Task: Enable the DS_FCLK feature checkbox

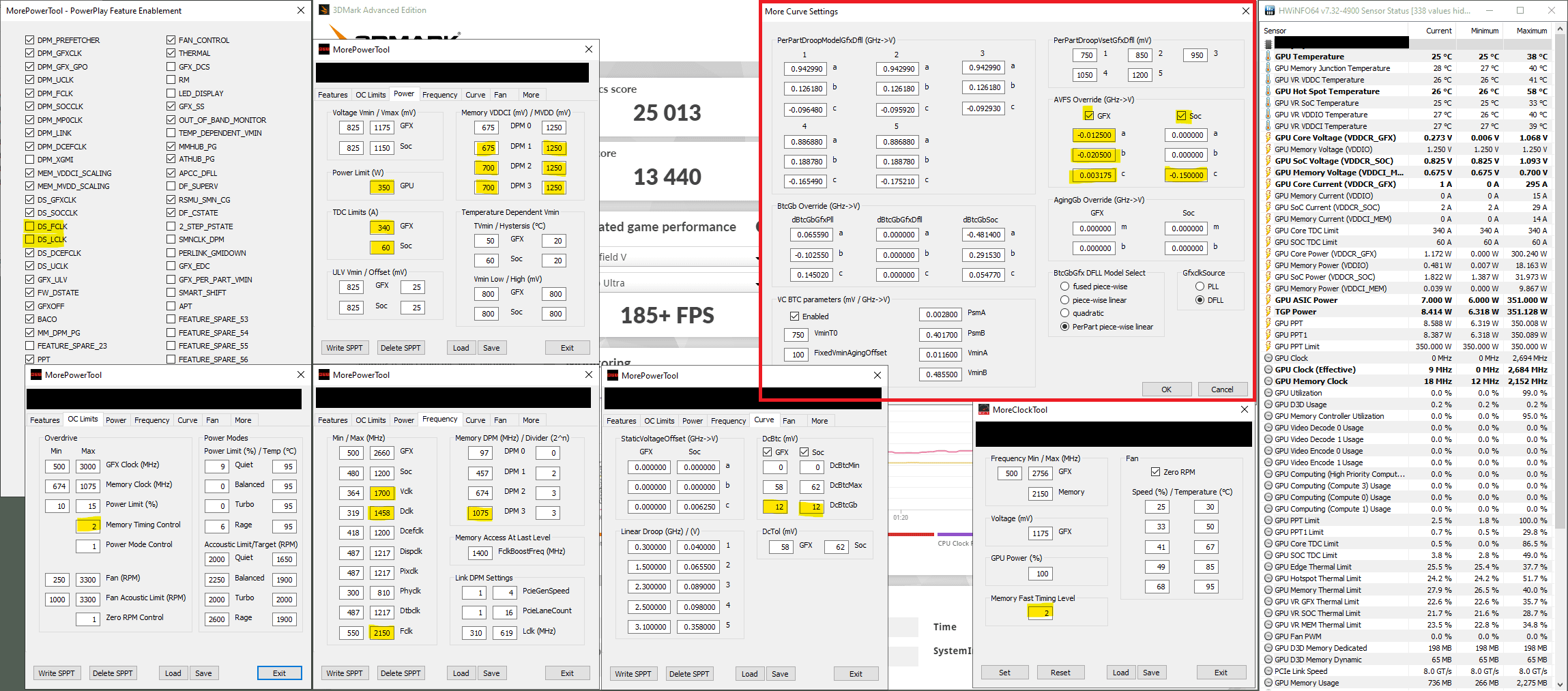Action: point(29,226)
